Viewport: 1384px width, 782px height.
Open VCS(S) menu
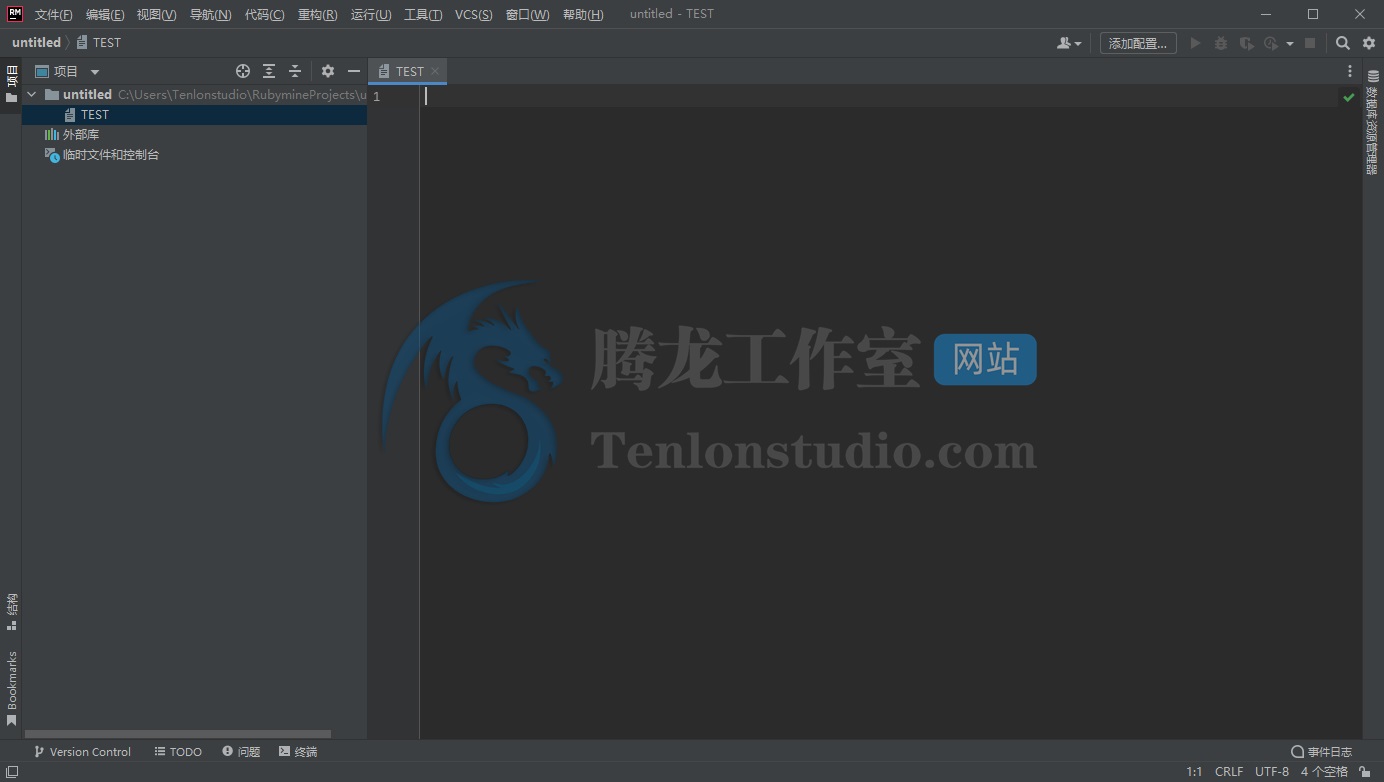pos(473,14)
